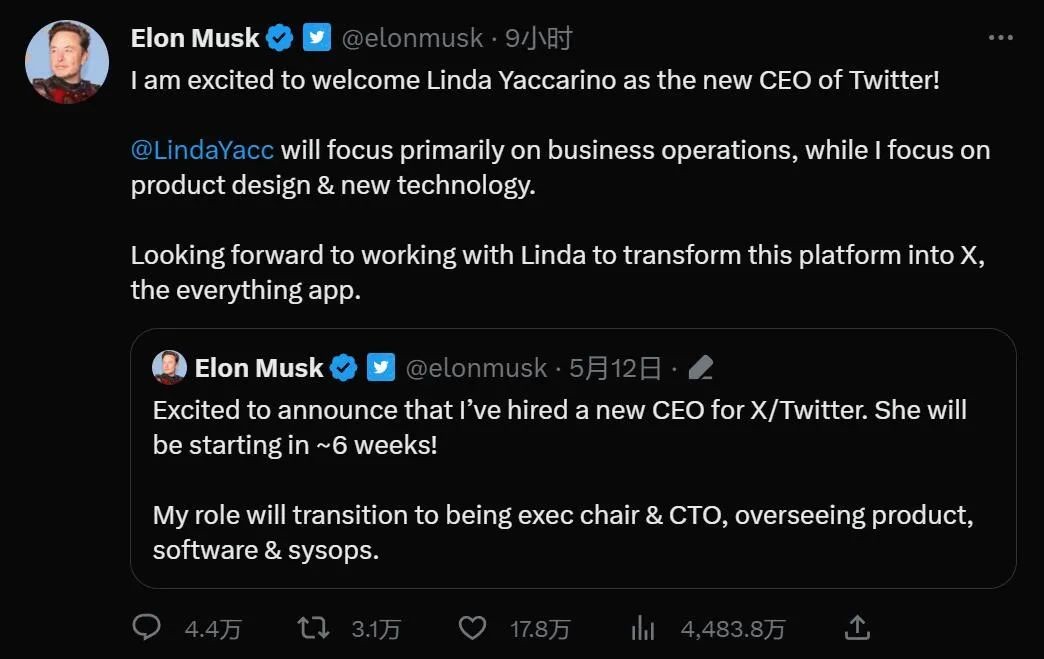1044x659 pixels.
Task: Click the Twitter affiliation badge in the main tweet header
Action: pos(317,39)
